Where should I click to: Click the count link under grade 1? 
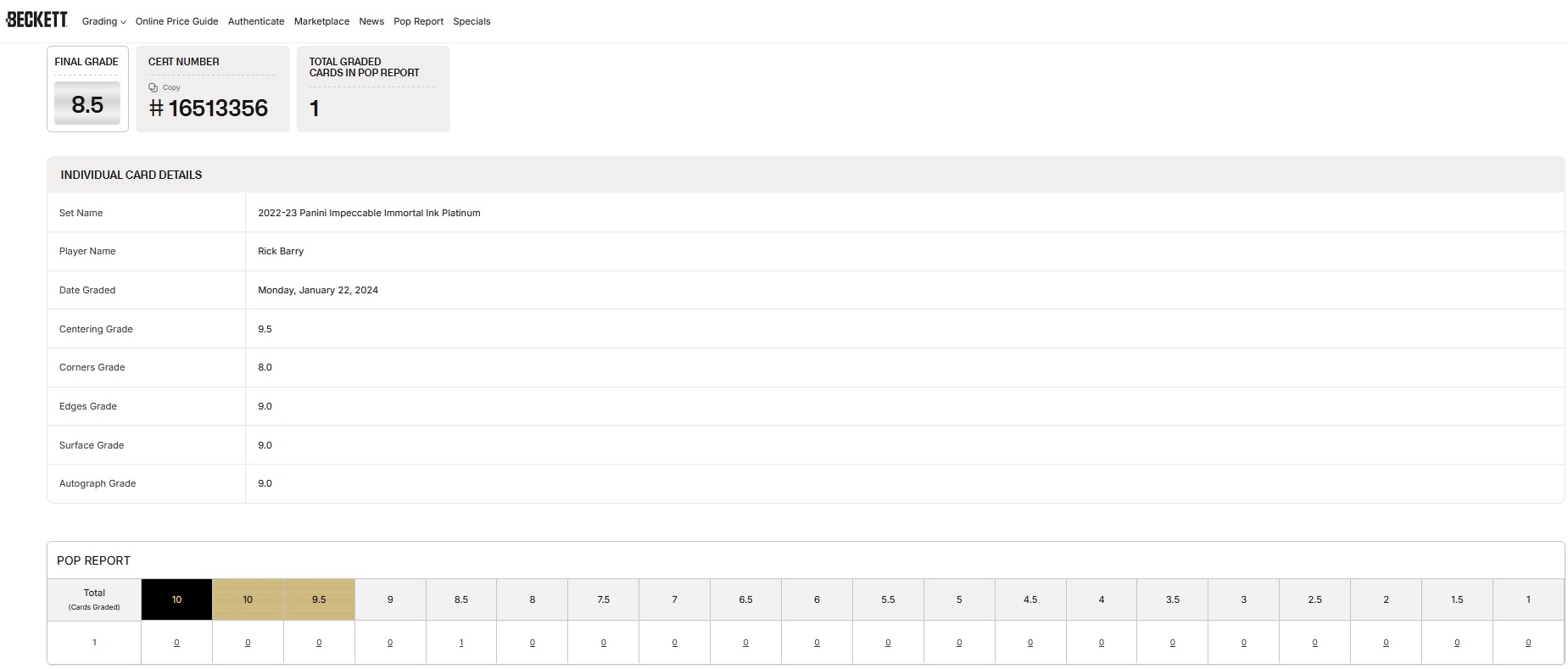1528,643
